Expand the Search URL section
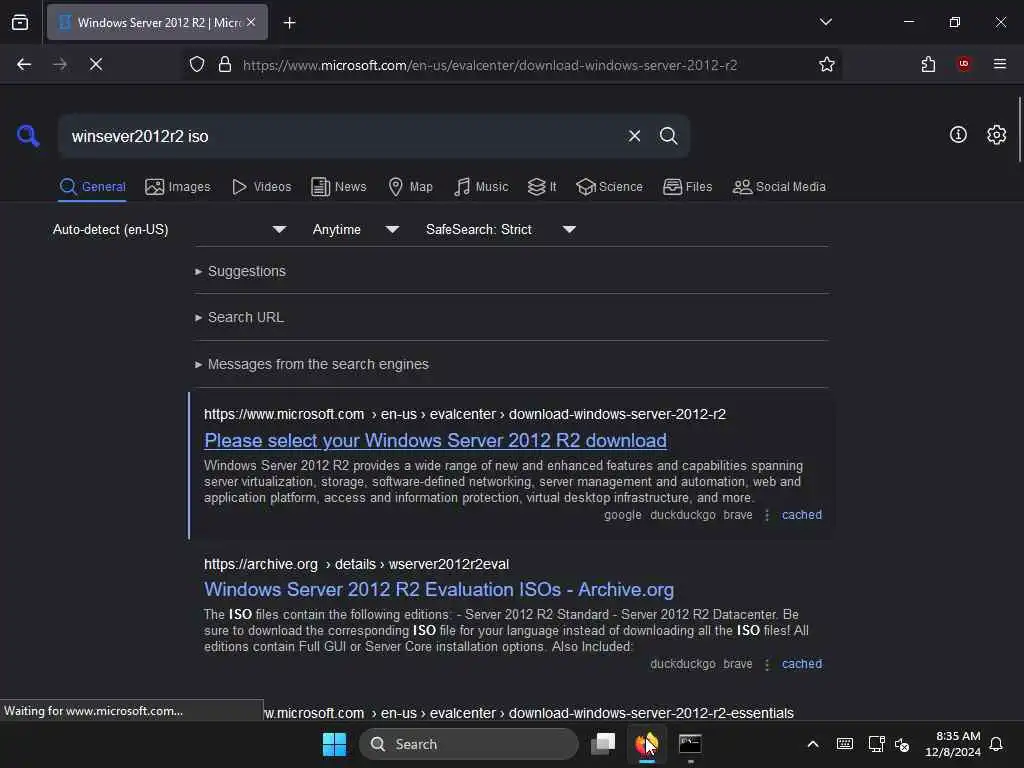This screenshot has width=1024, height=768. pyautogui.click(x=239, y=317)
